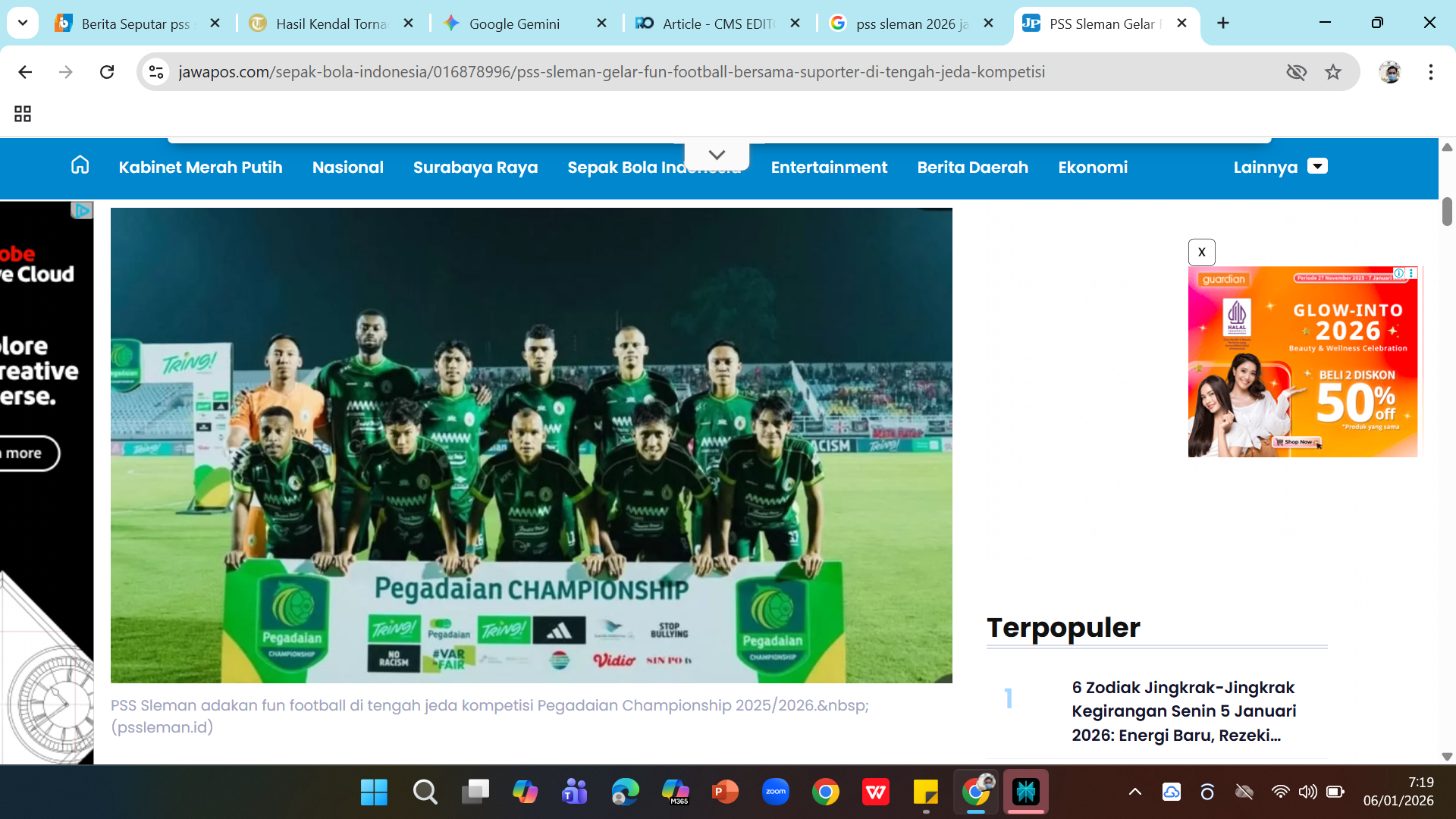Open Microsoft 365 Copilot app
This screenshot has width=1456, height=819.
pyautogui.click(x=675, y=792)
